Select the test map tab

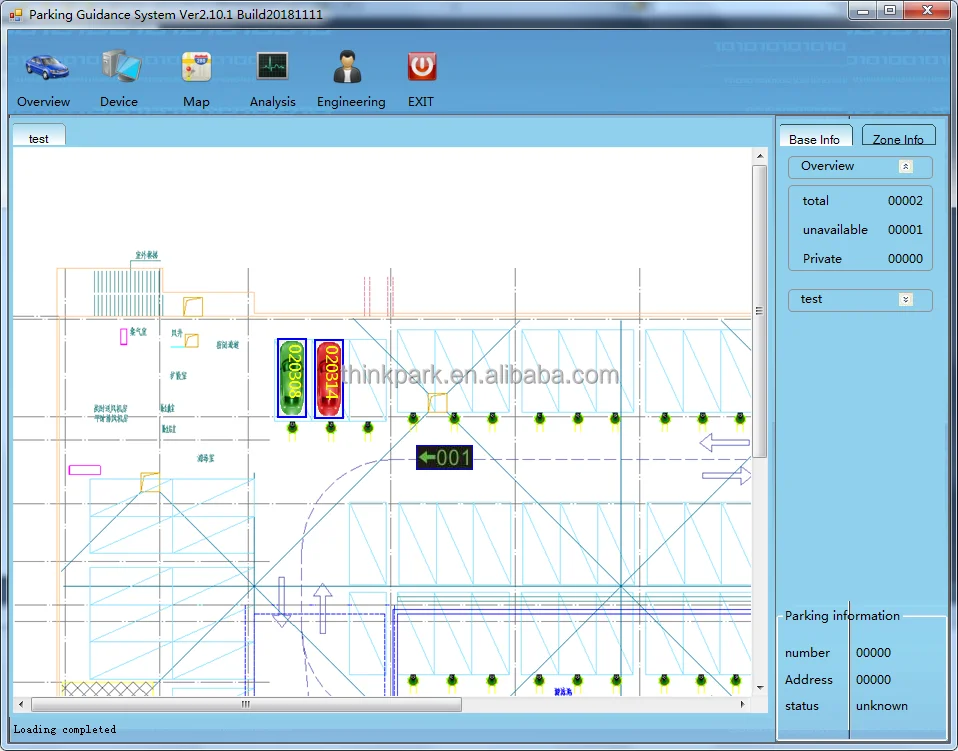point(39,139)
